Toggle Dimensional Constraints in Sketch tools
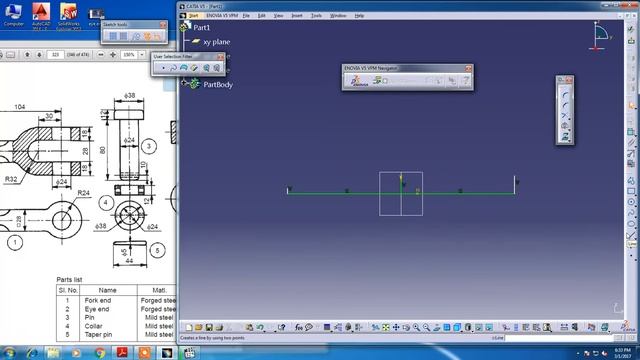640x360 pixels. [158, 37]
